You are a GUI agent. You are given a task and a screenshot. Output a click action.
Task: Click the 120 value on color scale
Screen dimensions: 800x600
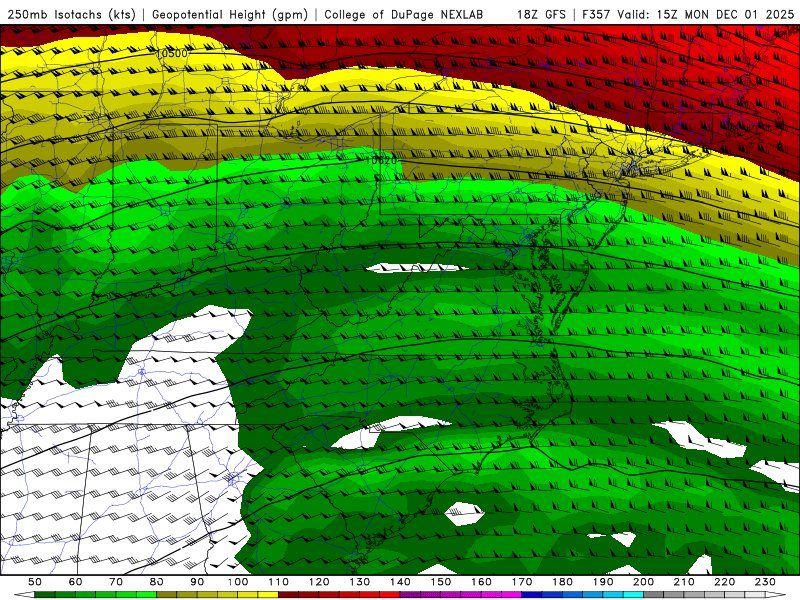click(319, 582)
